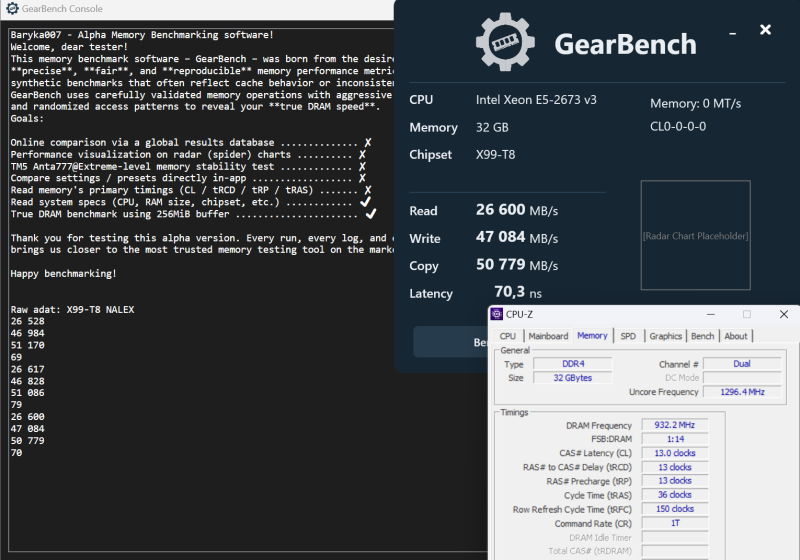This screenshot has width=800, height=560.
Task: Click the Memory: 0 MT/s text
Action: coord(695,104)
